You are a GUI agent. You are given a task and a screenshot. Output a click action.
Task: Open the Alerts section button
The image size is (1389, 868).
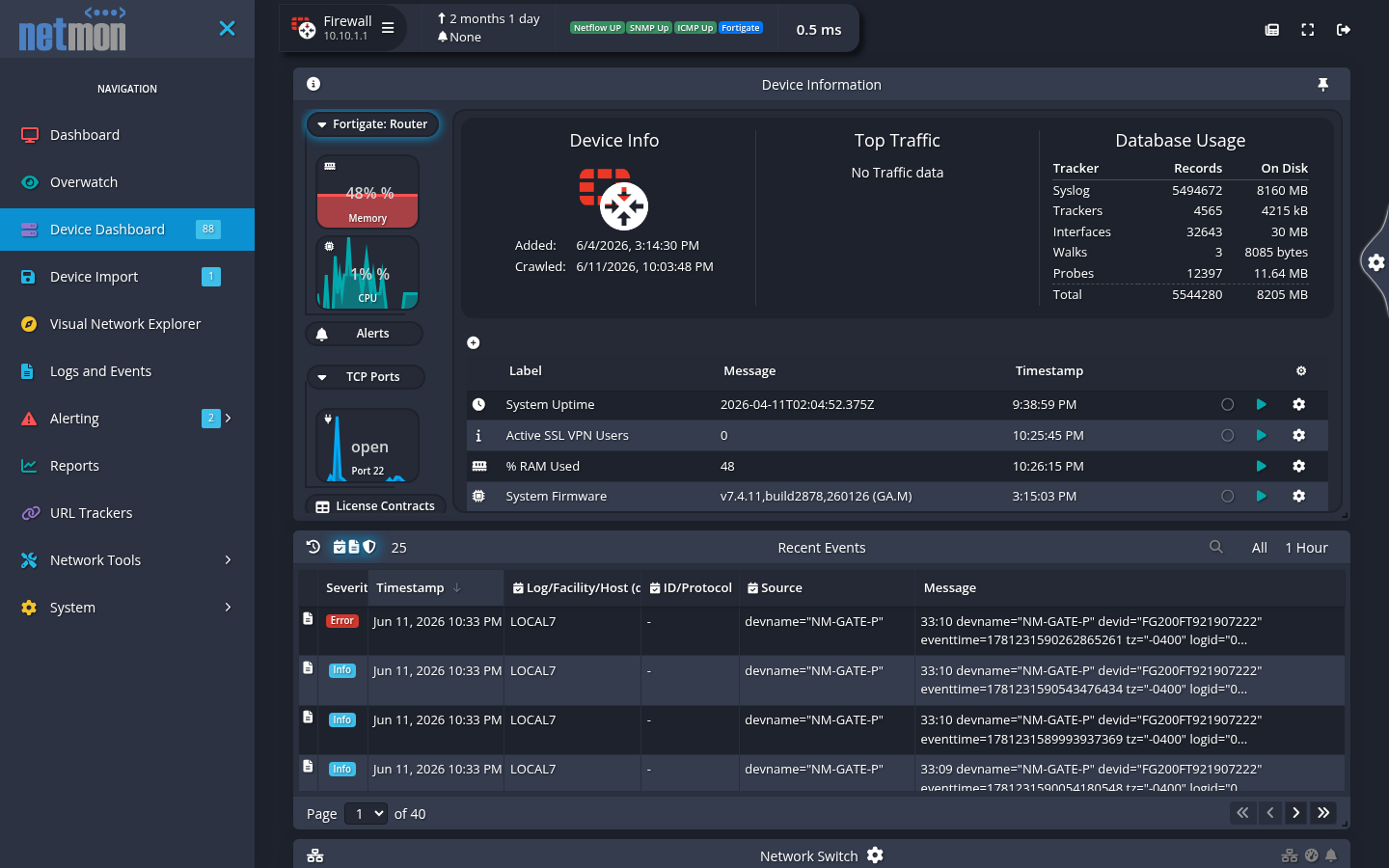click(x=365, y=334)
